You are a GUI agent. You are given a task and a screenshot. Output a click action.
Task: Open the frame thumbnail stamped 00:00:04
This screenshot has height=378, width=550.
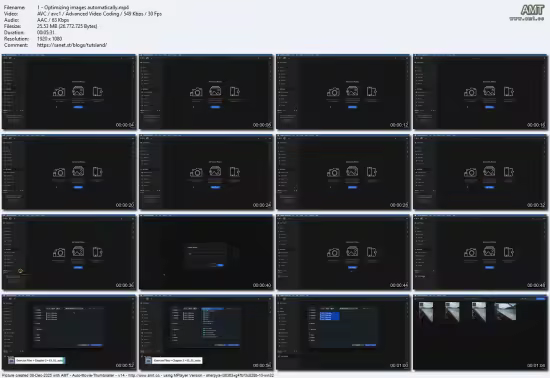[69, 92]
